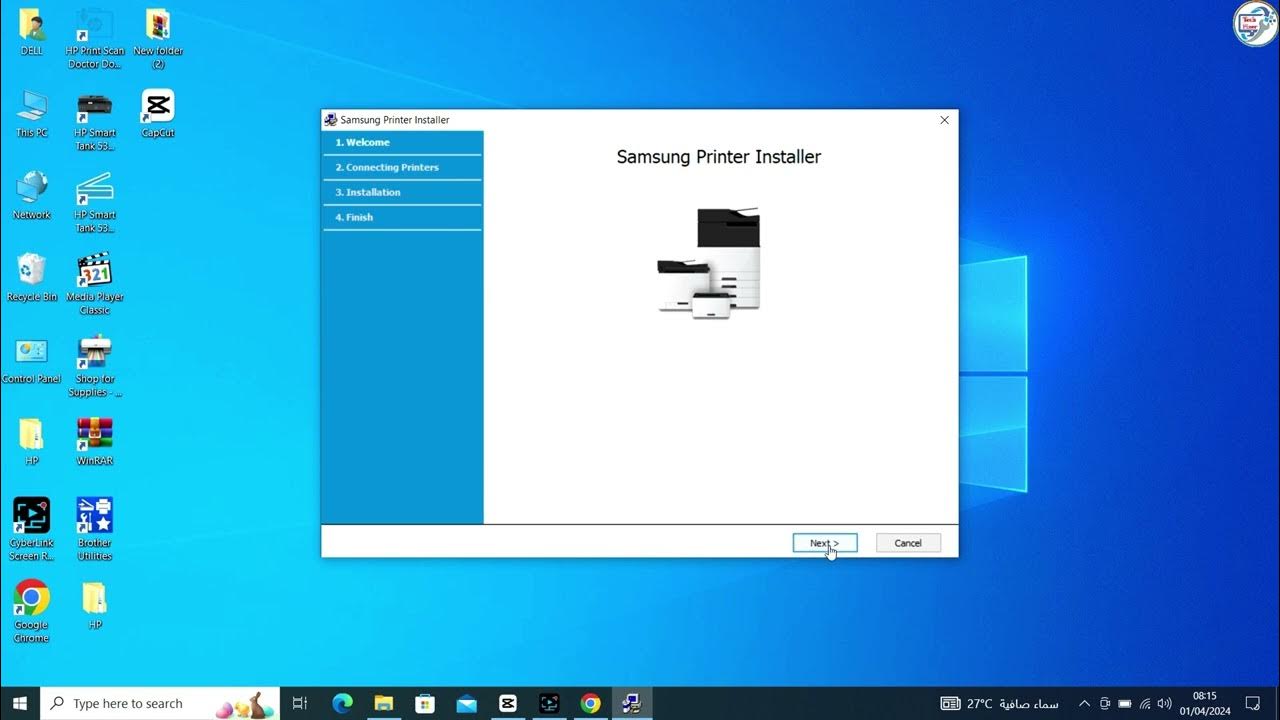Image resolution: width=1280 pixels, height=720 pixels.
Task: Open Task View on the taskbar
Action: [x=299, y=704]
